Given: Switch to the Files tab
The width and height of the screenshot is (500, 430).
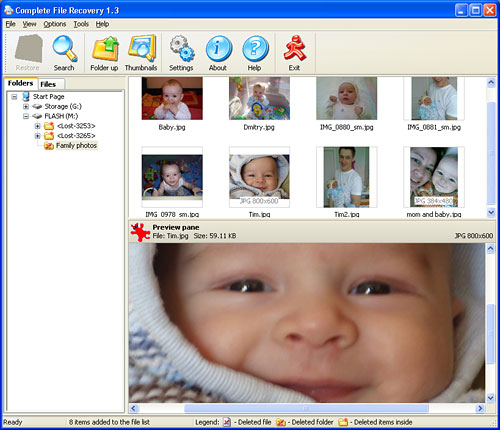Looking at the screenshot, I should tap(50, 84).
